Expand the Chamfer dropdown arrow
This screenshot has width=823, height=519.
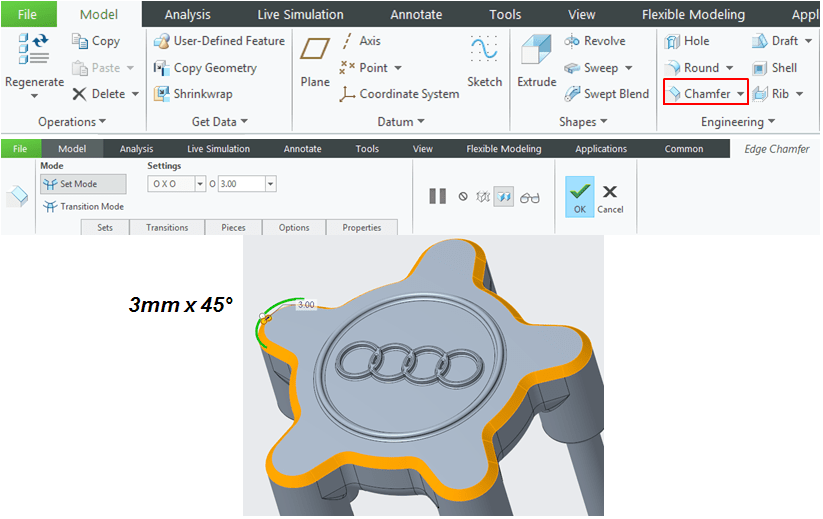[x=740, y=94]
